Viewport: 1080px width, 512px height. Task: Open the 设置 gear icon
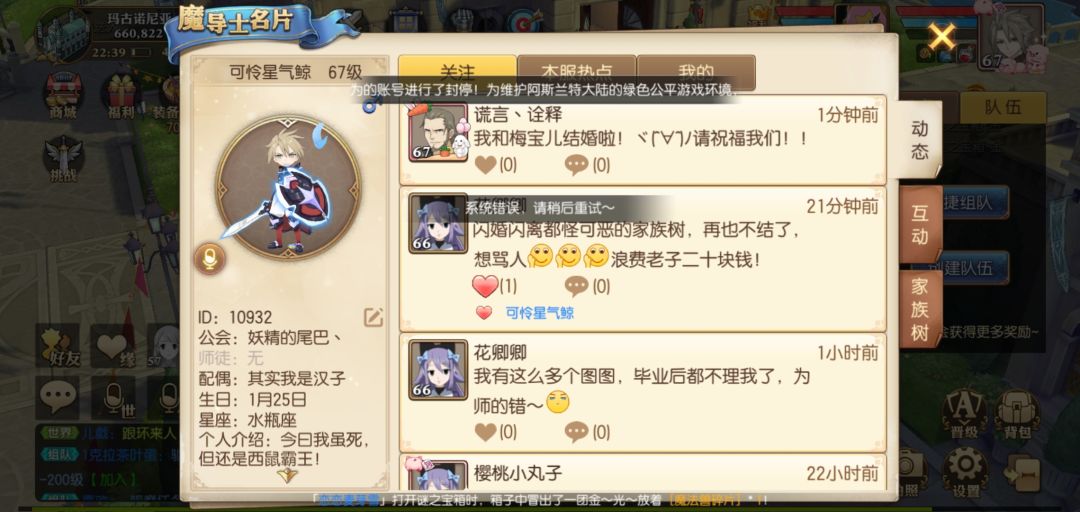tap(965, 472)
